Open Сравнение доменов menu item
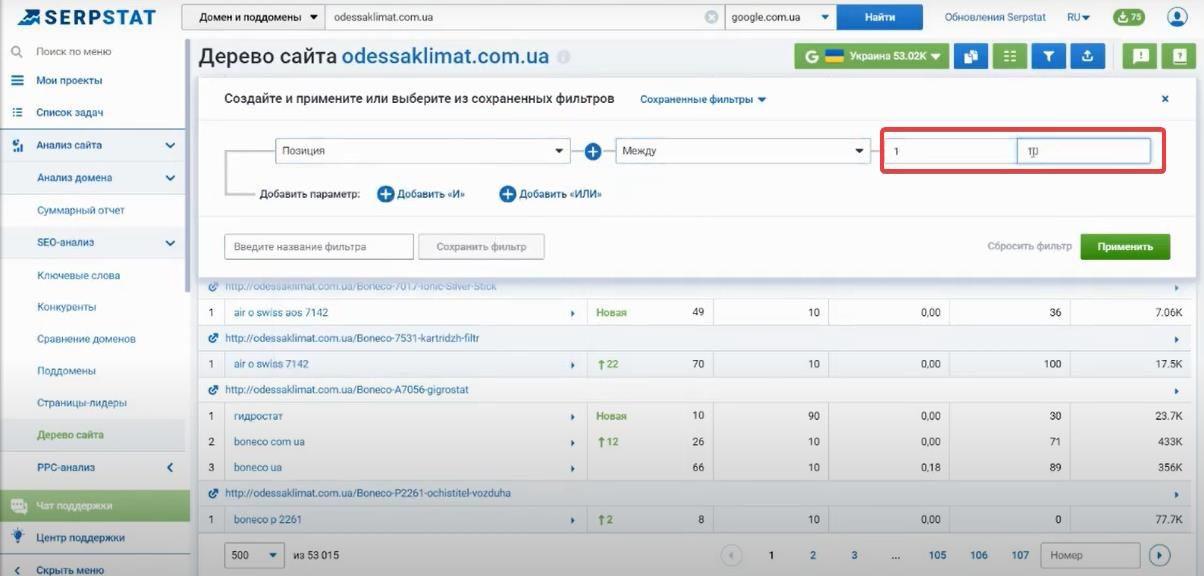The width and height of the screenshot is (1204, 576). pyautogui.click(x=86, y=339)
